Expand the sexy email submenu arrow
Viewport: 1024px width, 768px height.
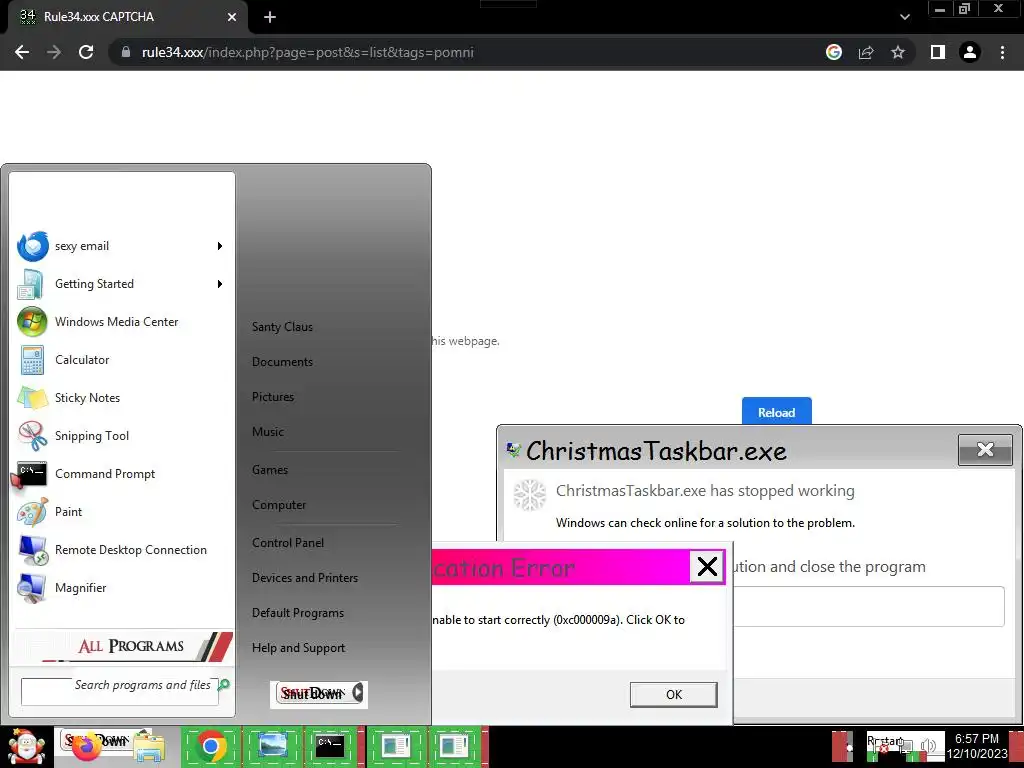point(220,246)
